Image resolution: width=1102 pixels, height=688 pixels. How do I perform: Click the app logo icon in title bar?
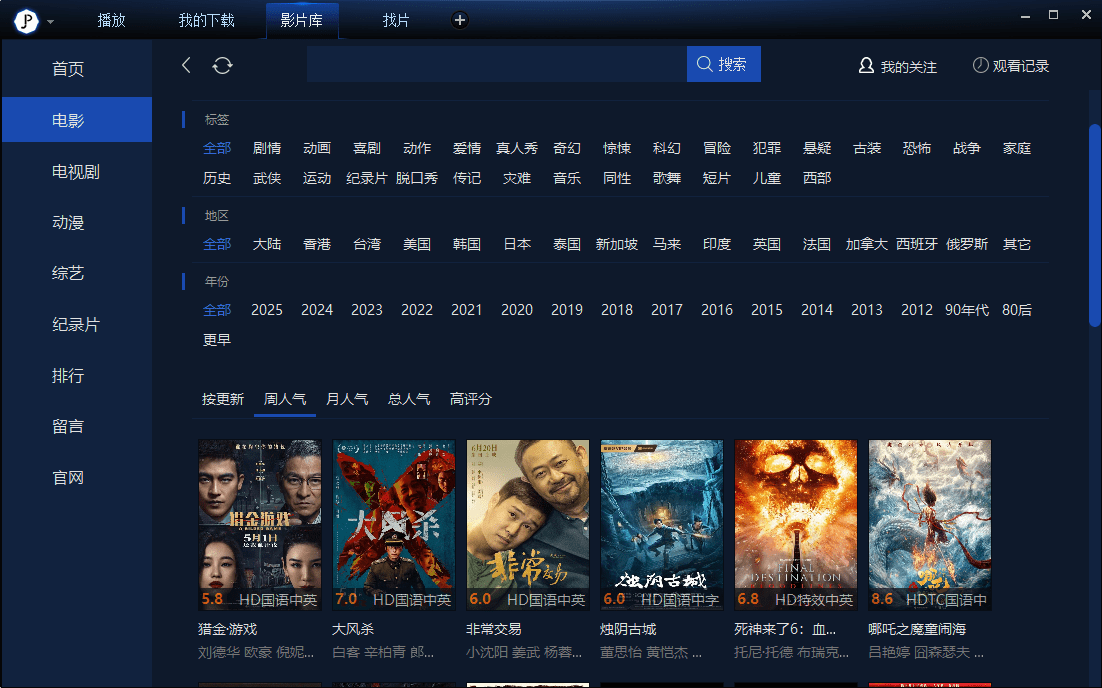(x=26, y=20)
